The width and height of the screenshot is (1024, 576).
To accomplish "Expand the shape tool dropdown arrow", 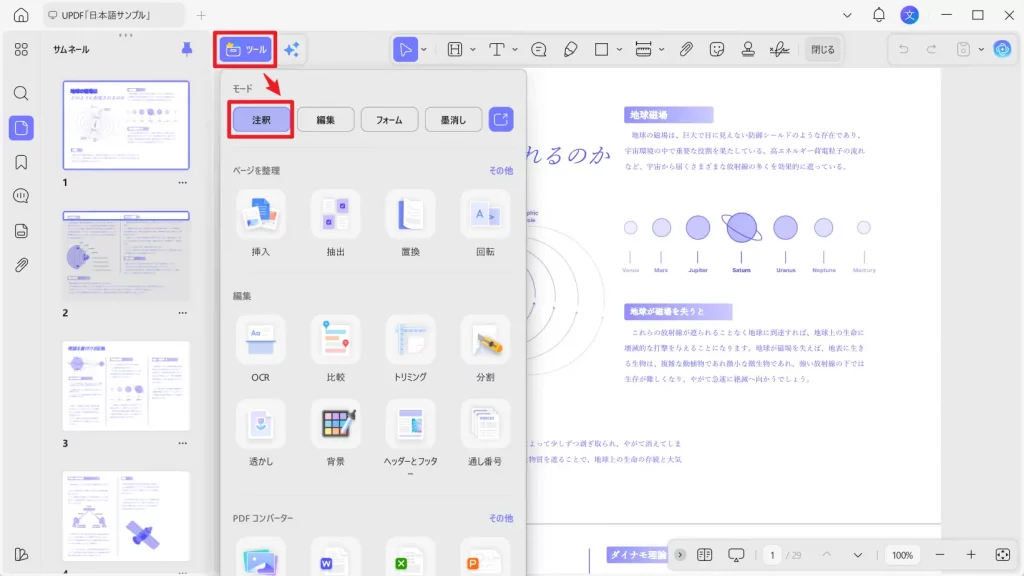I will coord(619,50).
